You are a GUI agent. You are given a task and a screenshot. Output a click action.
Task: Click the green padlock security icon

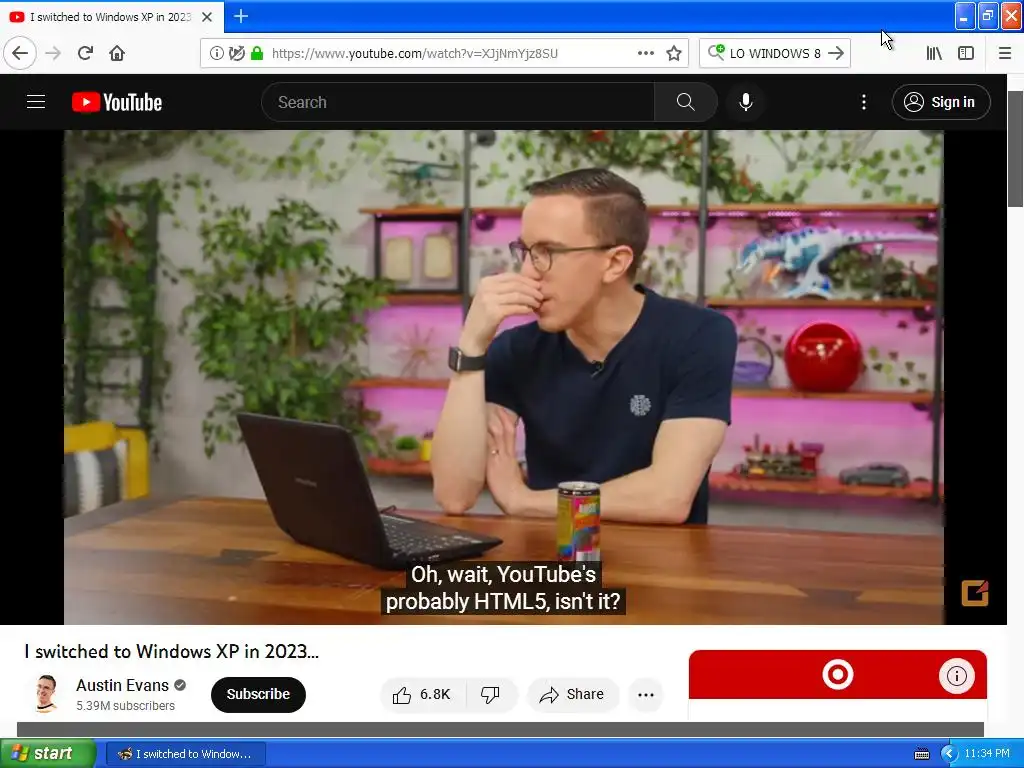pyautogui.click(x=257, y=54)
